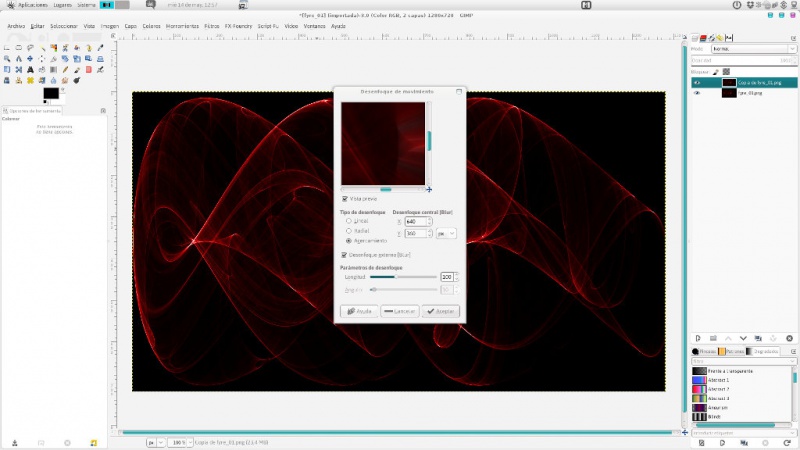
Task: Select the Select by Color tool
Action: click(x=54, y=47)
